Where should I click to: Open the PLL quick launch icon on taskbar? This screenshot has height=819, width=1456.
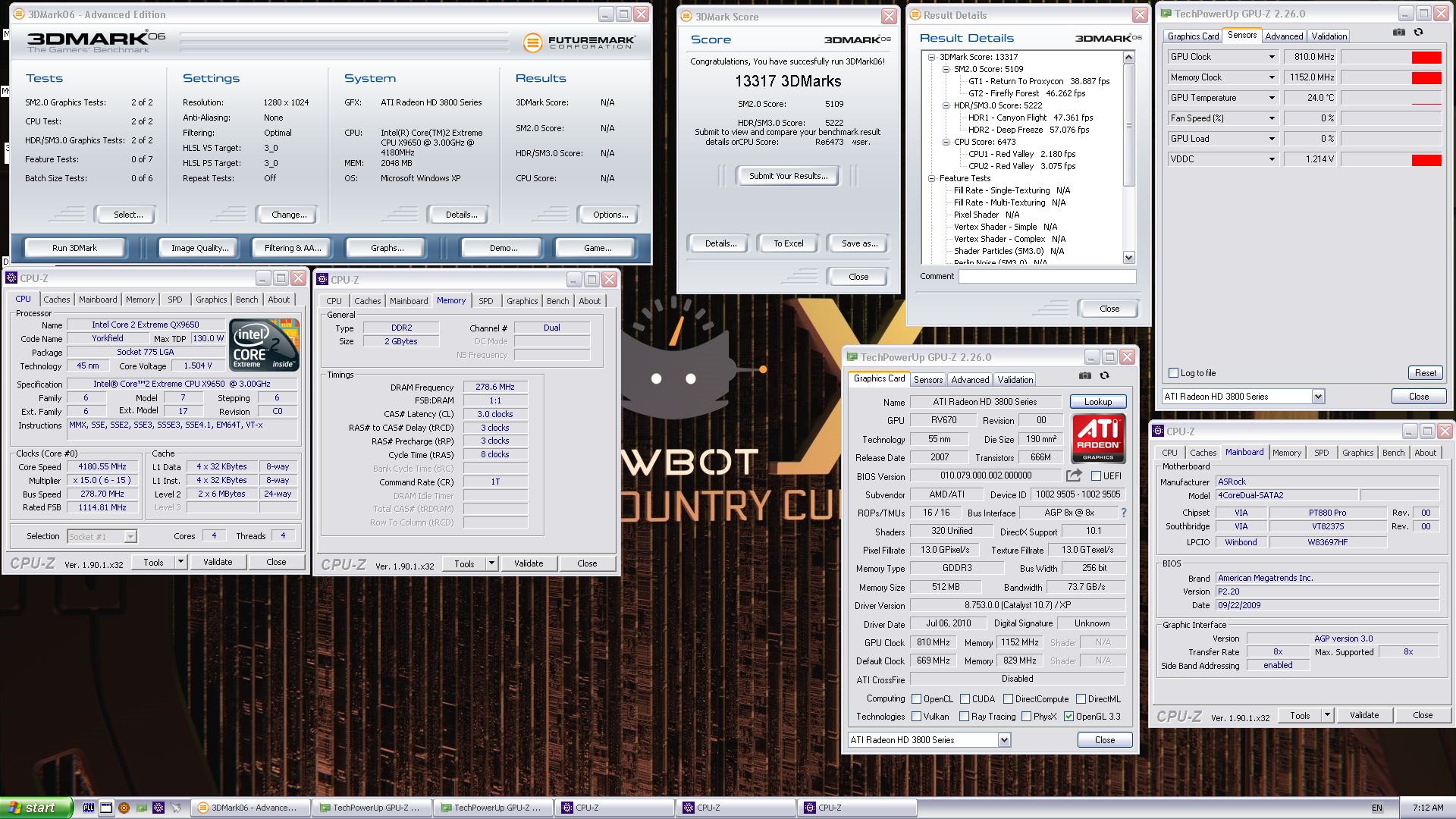click(89, 808)
